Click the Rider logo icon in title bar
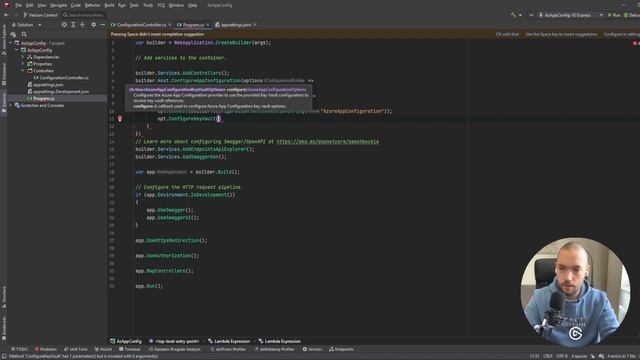The image size is (640, 360). pyautogui.click(x=7, y=5)
